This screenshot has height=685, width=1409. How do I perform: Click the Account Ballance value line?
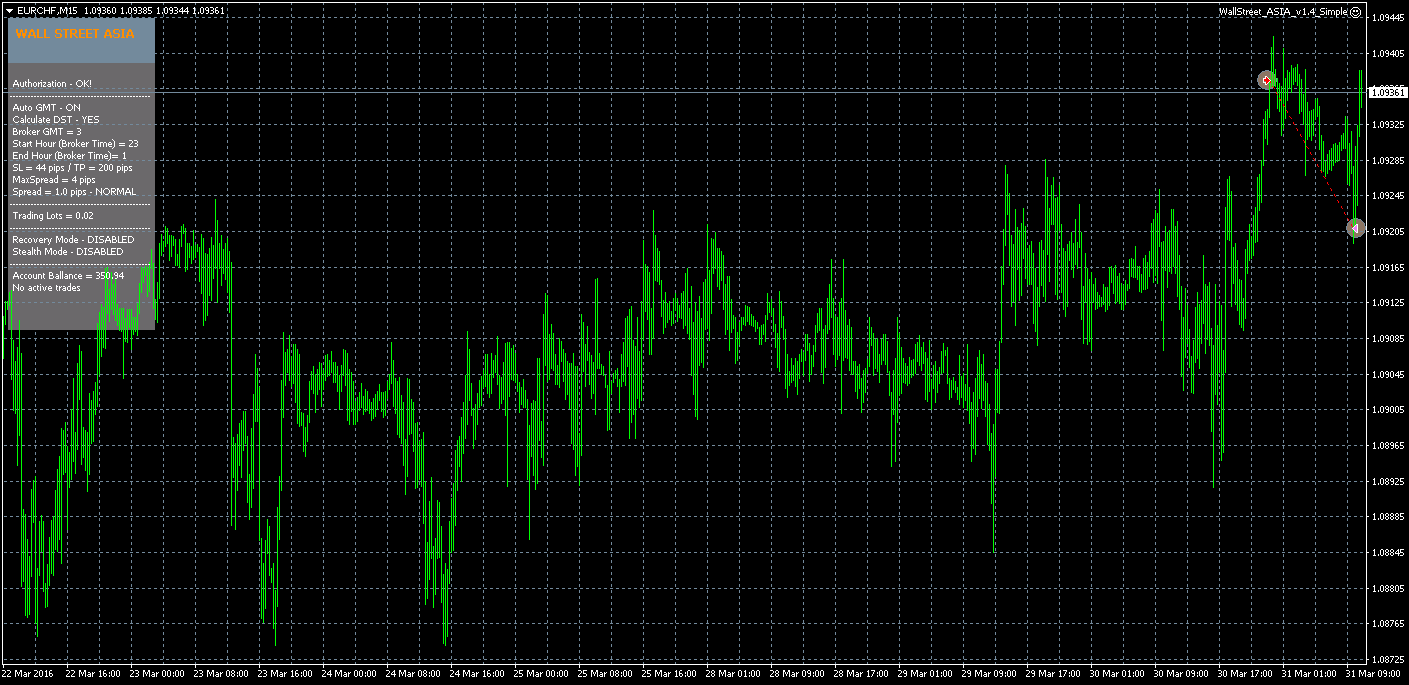click(x=68, y=275)
